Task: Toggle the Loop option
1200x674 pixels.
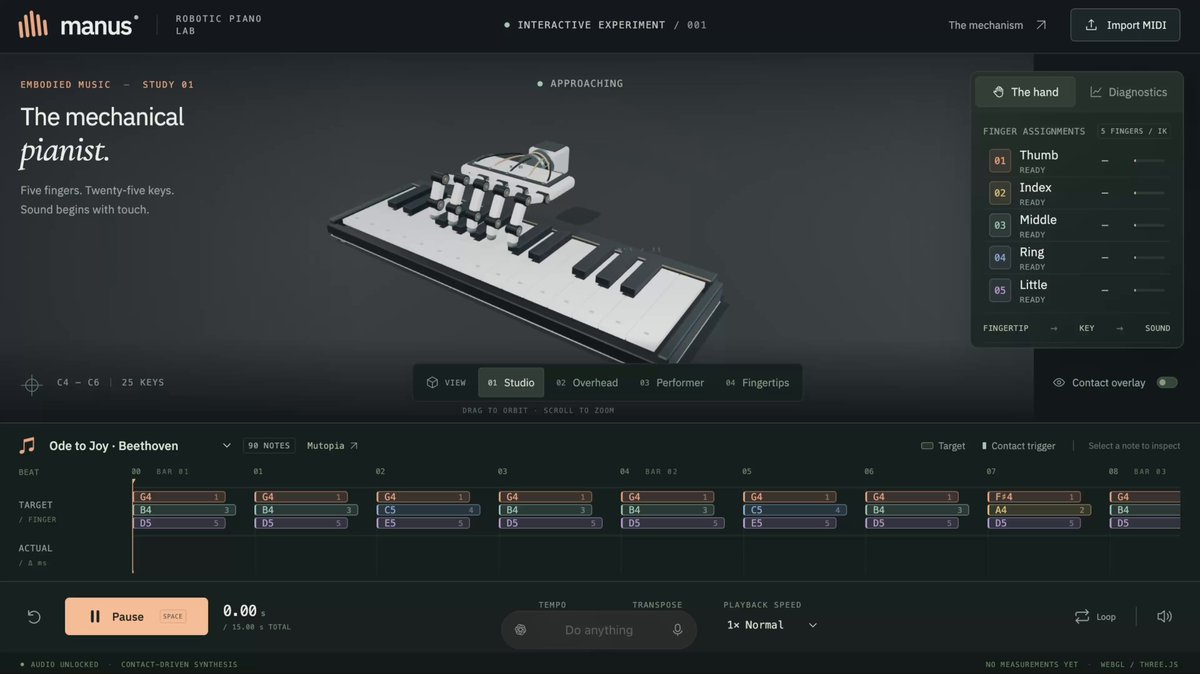Action: coord(1095,617)
